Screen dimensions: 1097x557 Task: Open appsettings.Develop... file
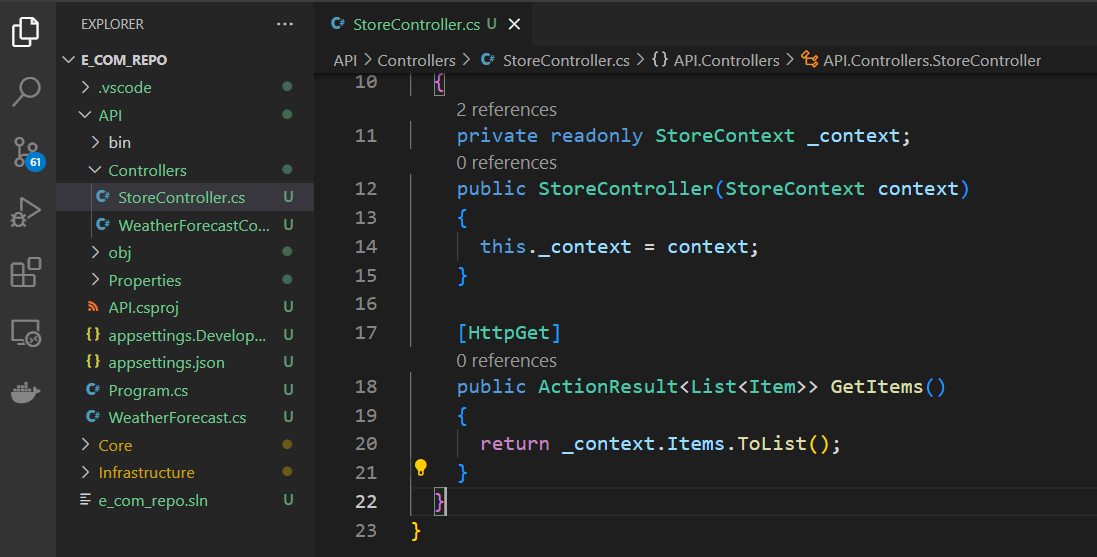point(185,335)
